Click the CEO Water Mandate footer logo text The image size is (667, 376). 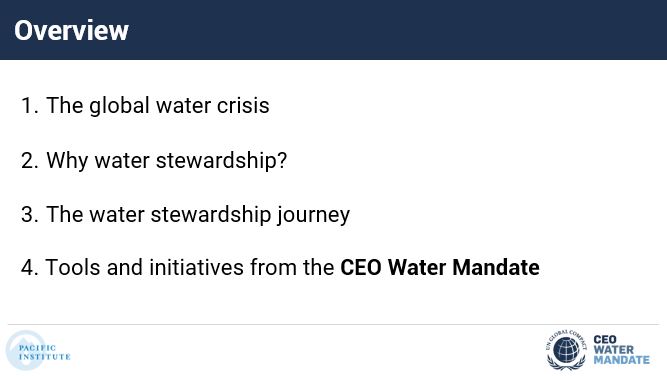pyautogui.click(x=621, y=350)
